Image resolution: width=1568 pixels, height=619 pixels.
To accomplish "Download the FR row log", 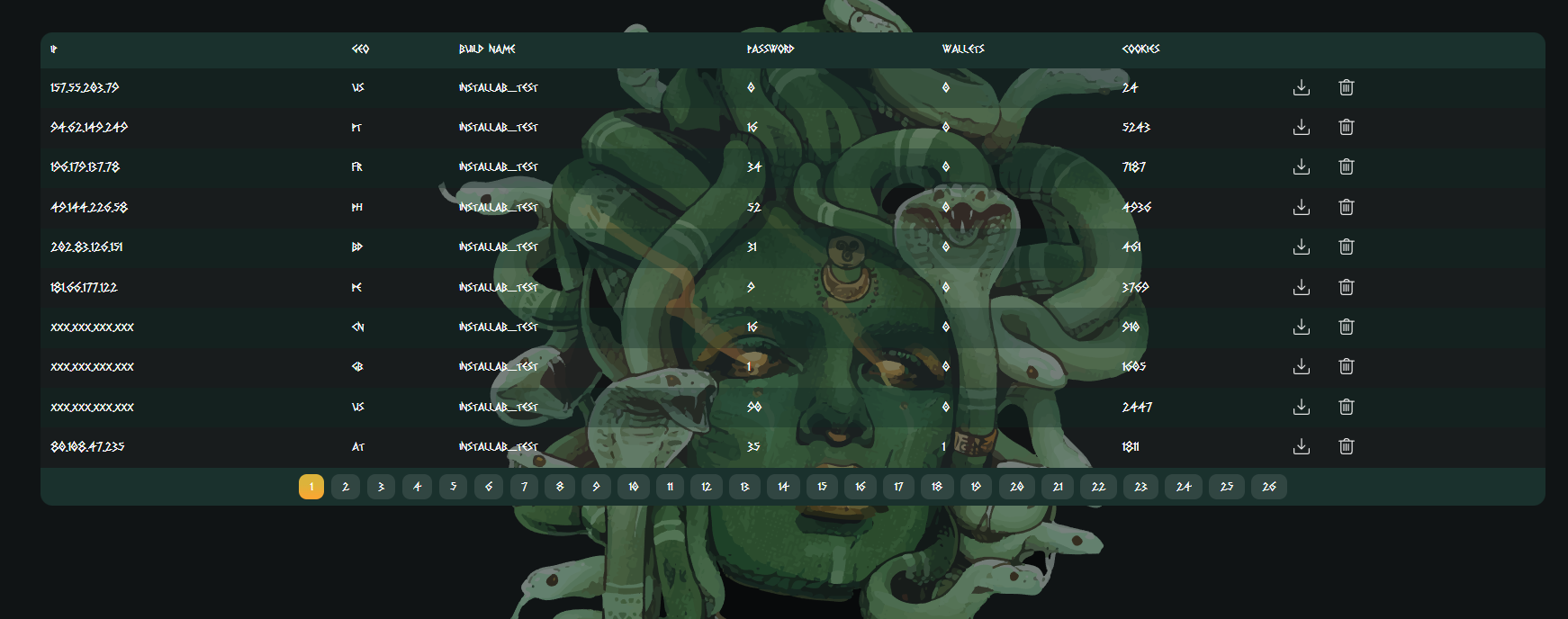I will tap(1302, 166).
